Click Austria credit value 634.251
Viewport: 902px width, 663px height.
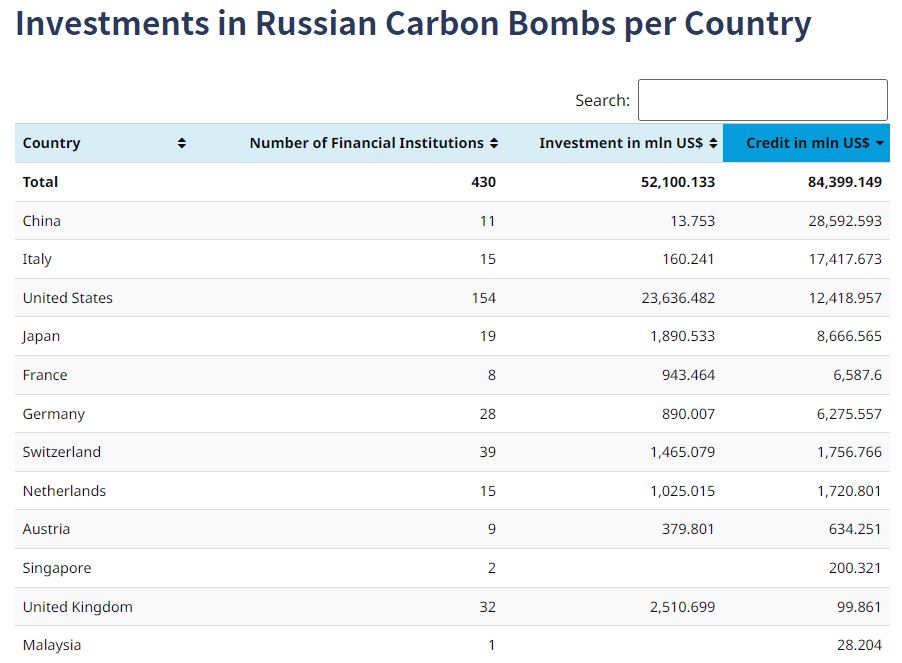(x=855, y=529)
